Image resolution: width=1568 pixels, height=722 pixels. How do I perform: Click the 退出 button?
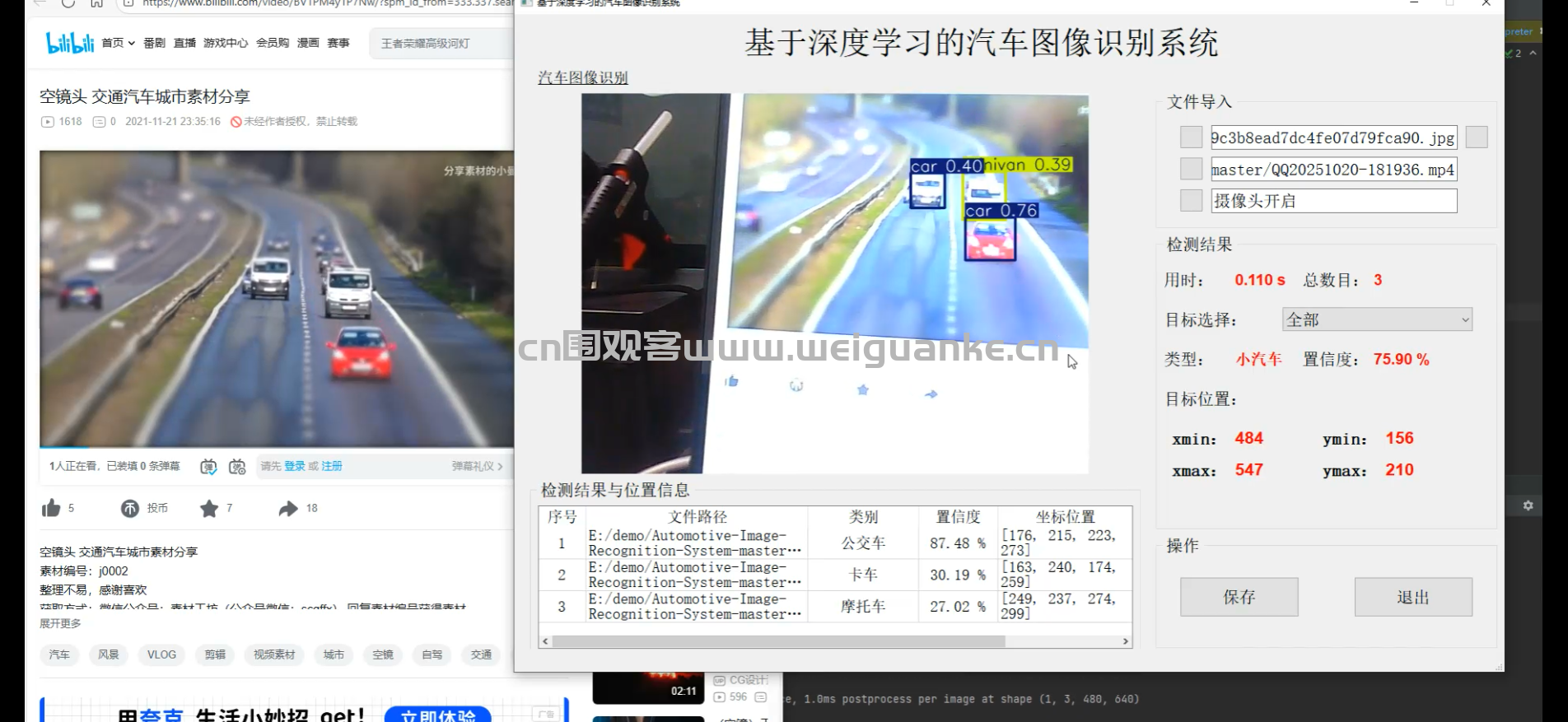(x=1412, y=597)
